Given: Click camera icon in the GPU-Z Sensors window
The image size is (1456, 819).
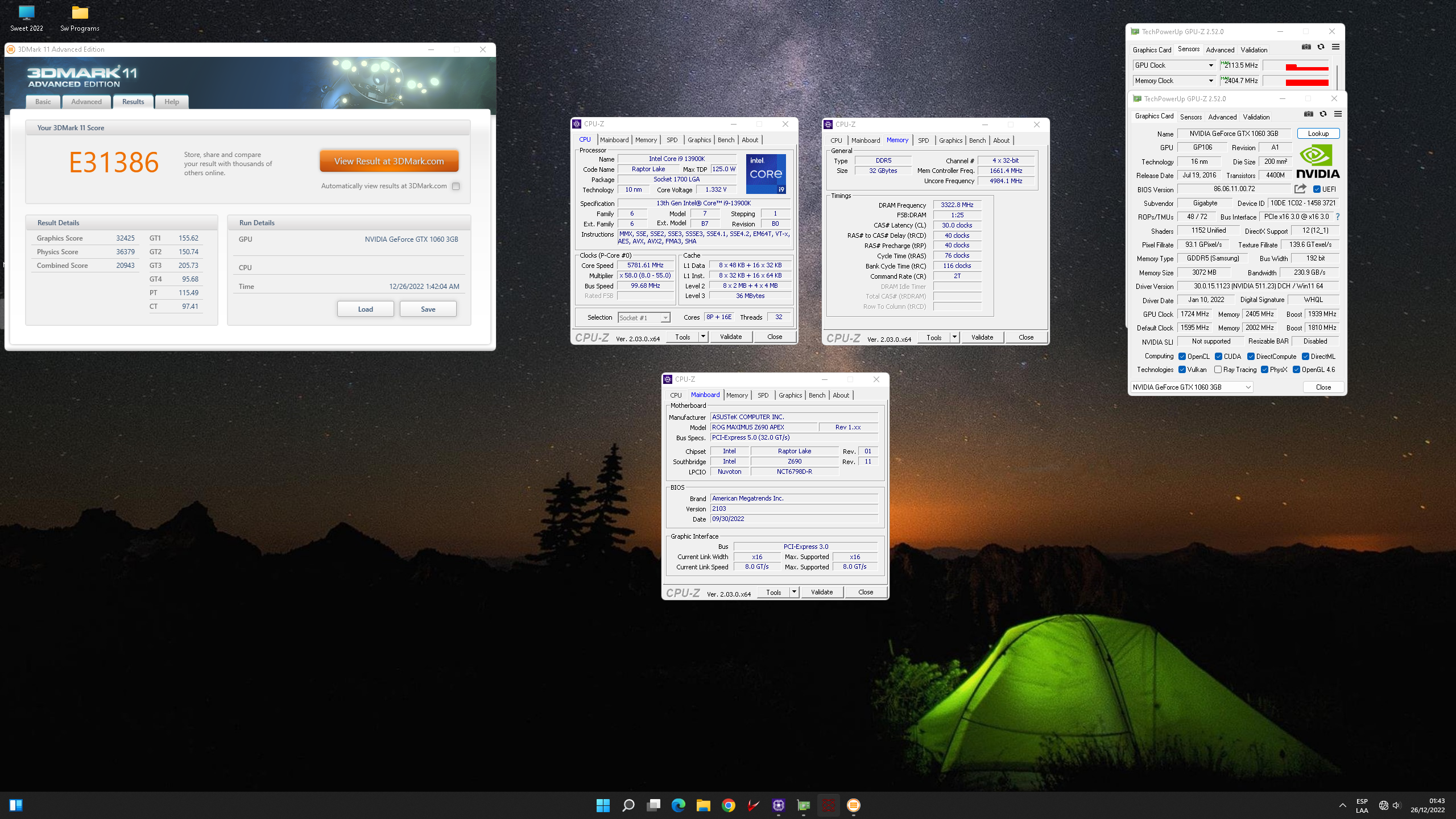Looking at the screenshot, I should (x=1306, y=47).
